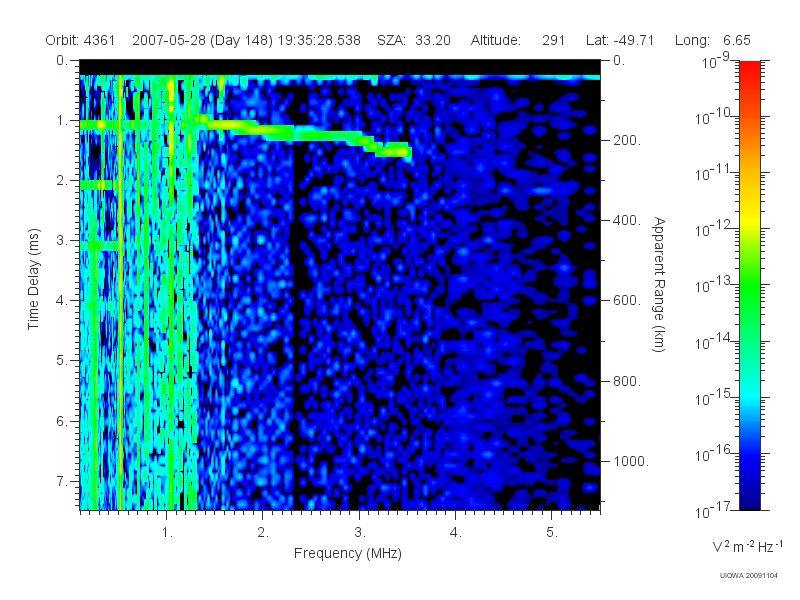
Task: Click the 10^-9 color scale label
Action: [716, 61]
